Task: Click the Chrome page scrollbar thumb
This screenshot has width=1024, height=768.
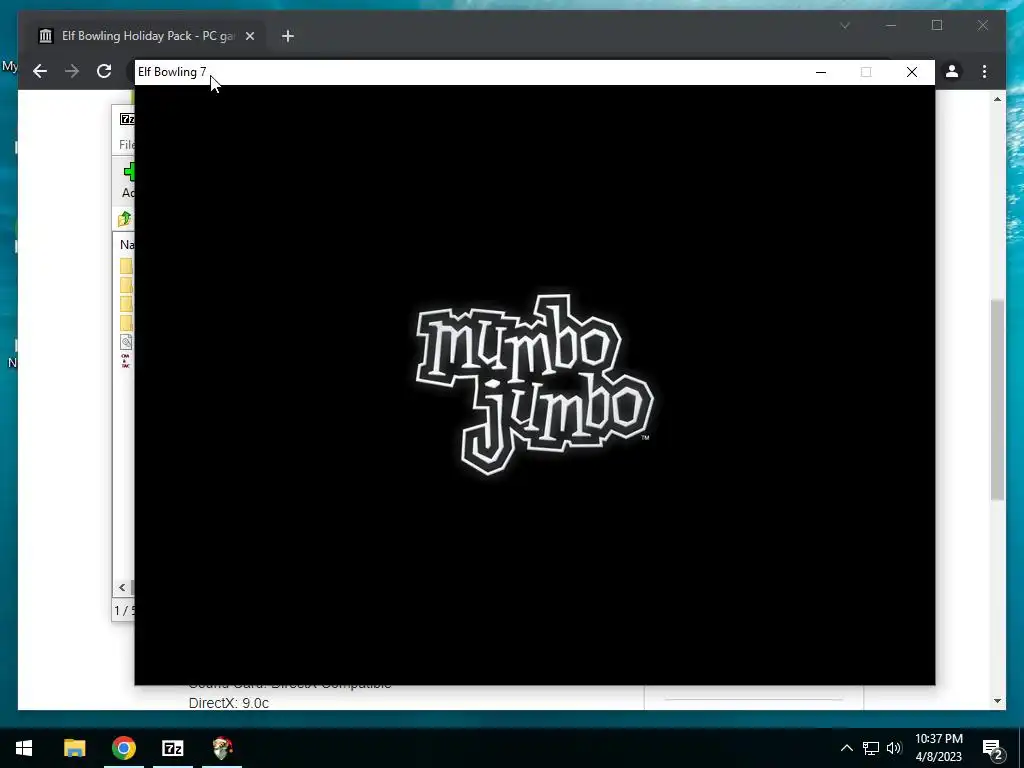Action: (x=997, y=400)
